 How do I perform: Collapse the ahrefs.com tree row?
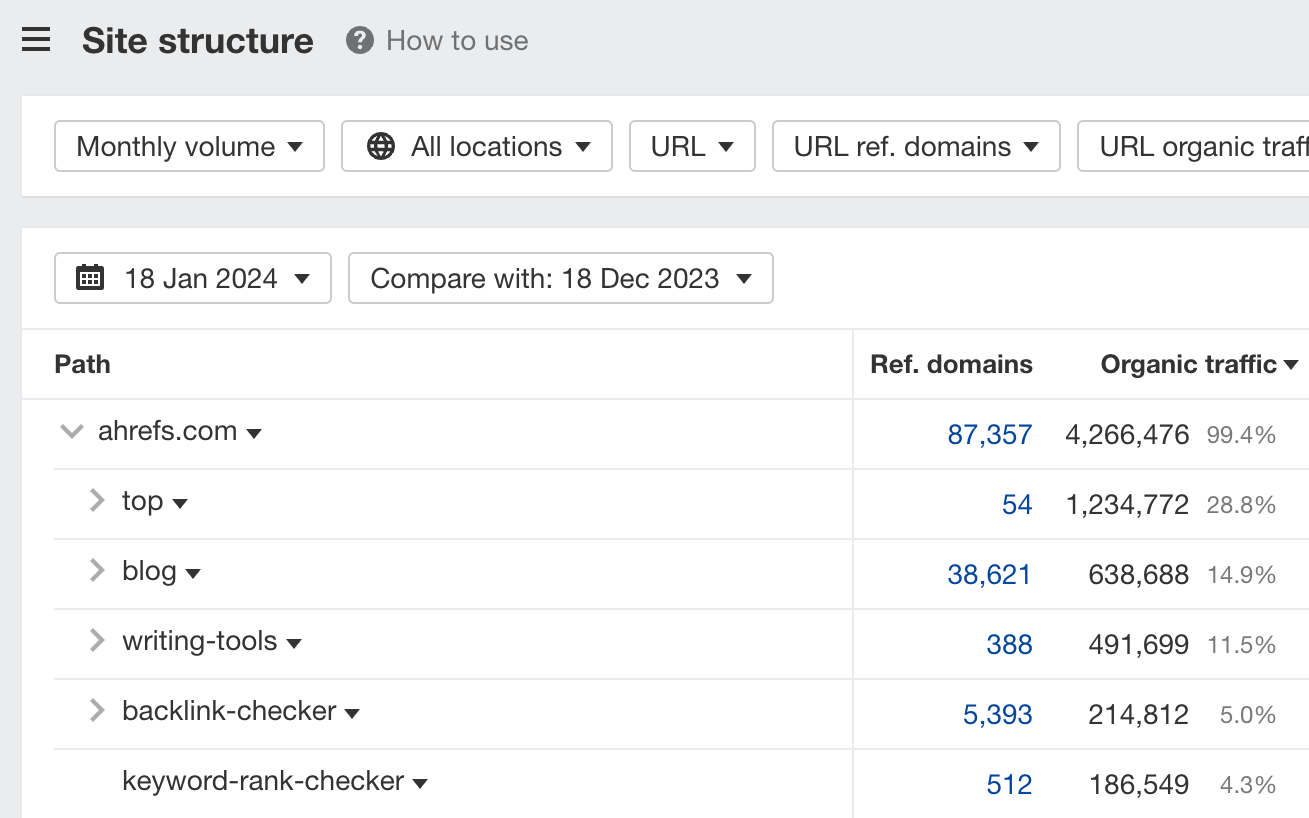[71, 432]
